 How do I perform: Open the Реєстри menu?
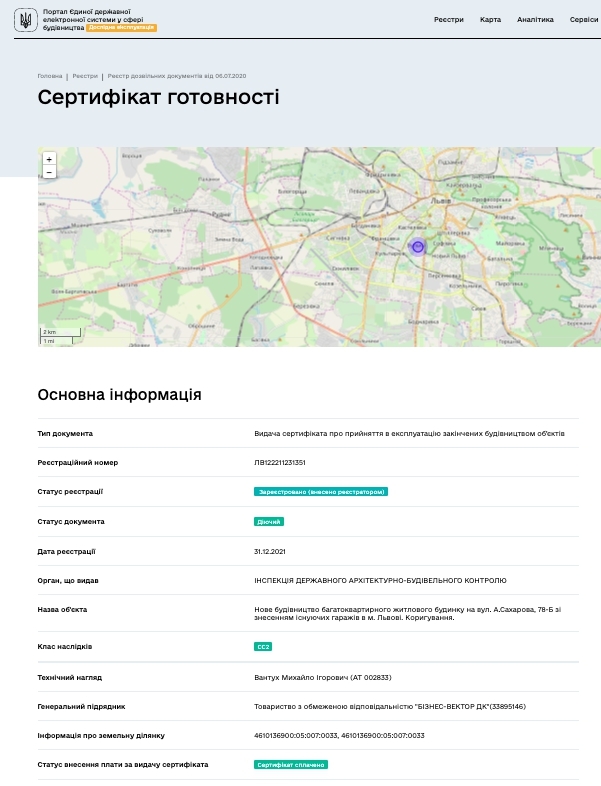(449, 20)
